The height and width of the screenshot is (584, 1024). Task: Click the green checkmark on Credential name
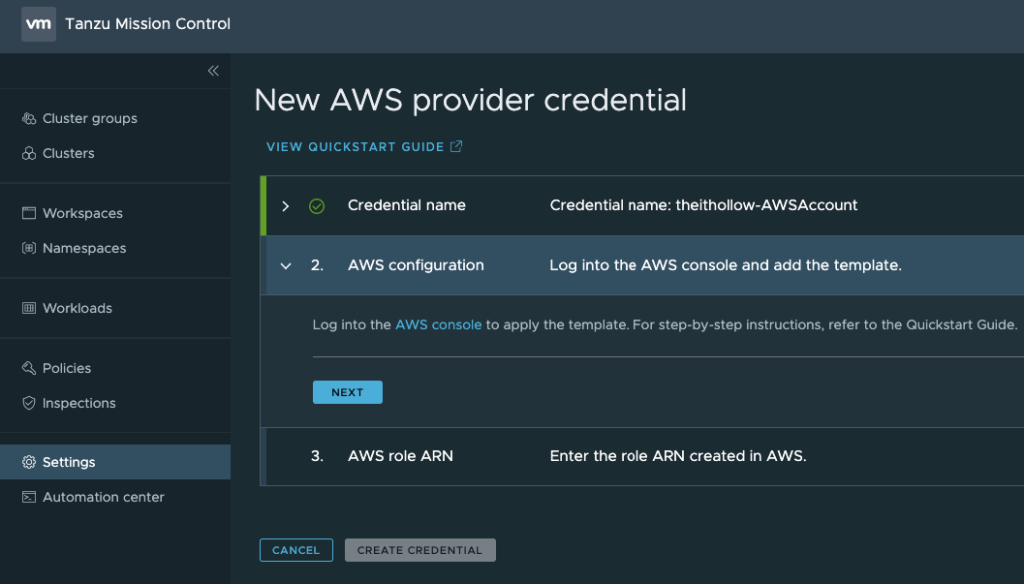click(x=317, y=206)
